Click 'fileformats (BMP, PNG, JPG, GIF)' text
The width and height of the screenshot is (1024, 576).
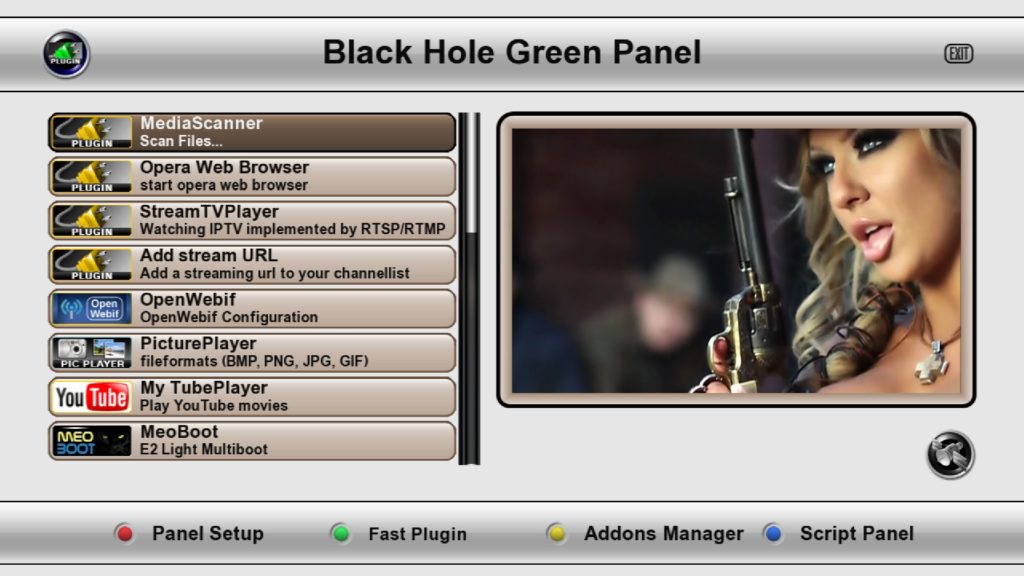pyautogui.click(x=254, y=361)
